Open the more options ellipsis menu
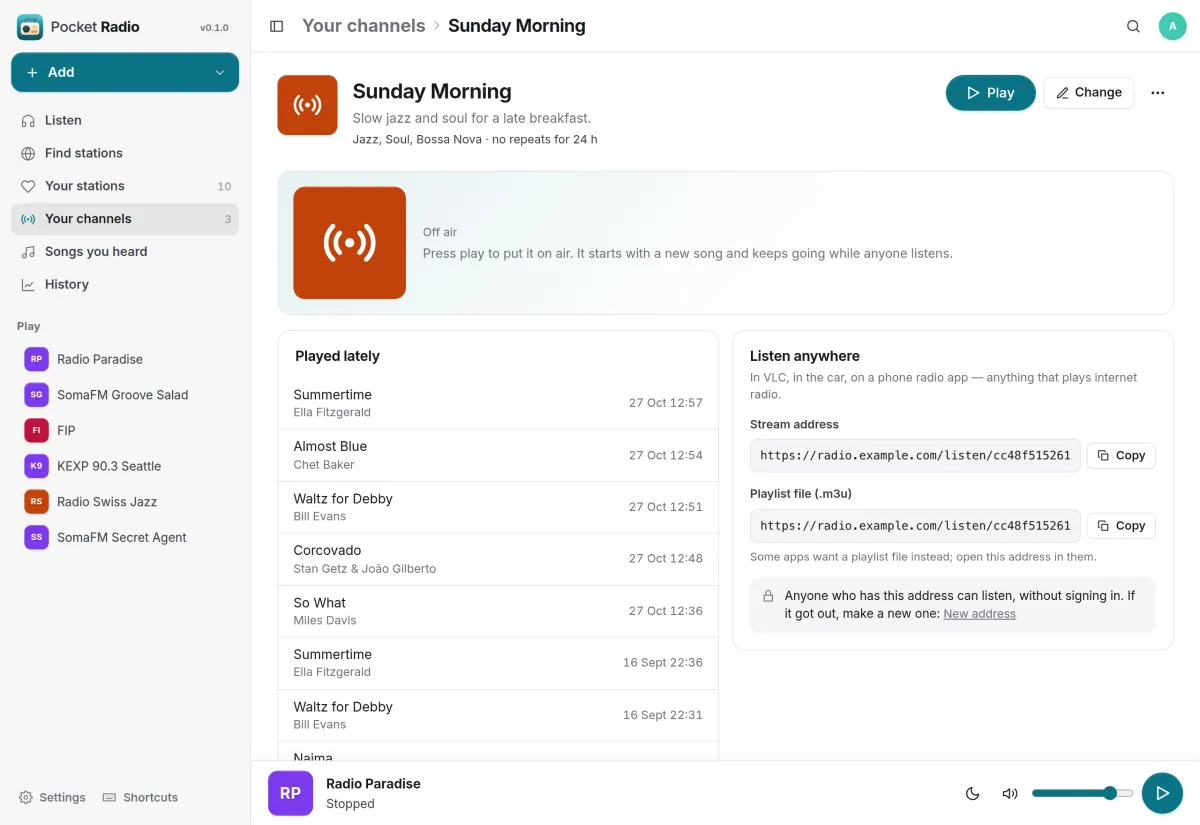This screenshot has width=1200, height=825. 1158,93
